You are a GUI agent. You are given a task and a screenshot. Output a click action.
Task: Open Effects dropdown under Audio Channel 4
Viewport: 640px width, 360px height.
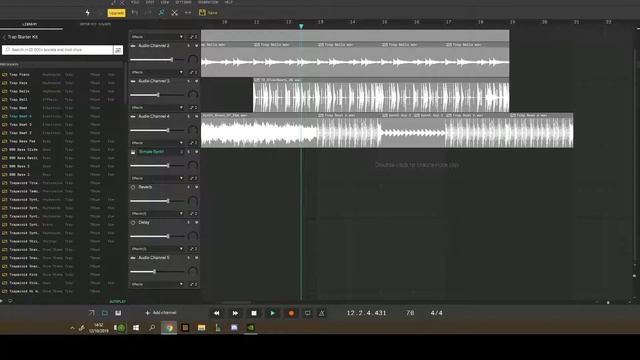pyautogui.click(x=157, y=143)
